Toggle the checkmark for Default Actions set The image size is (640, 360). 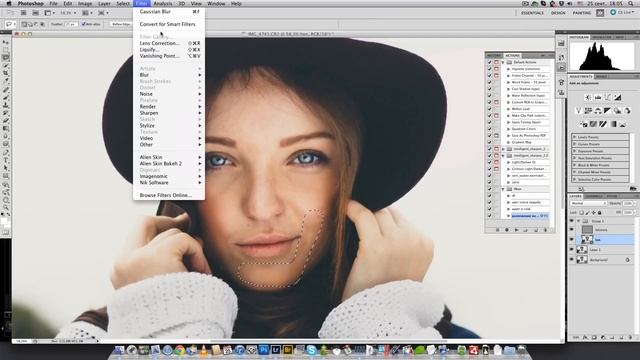point(489,62)
